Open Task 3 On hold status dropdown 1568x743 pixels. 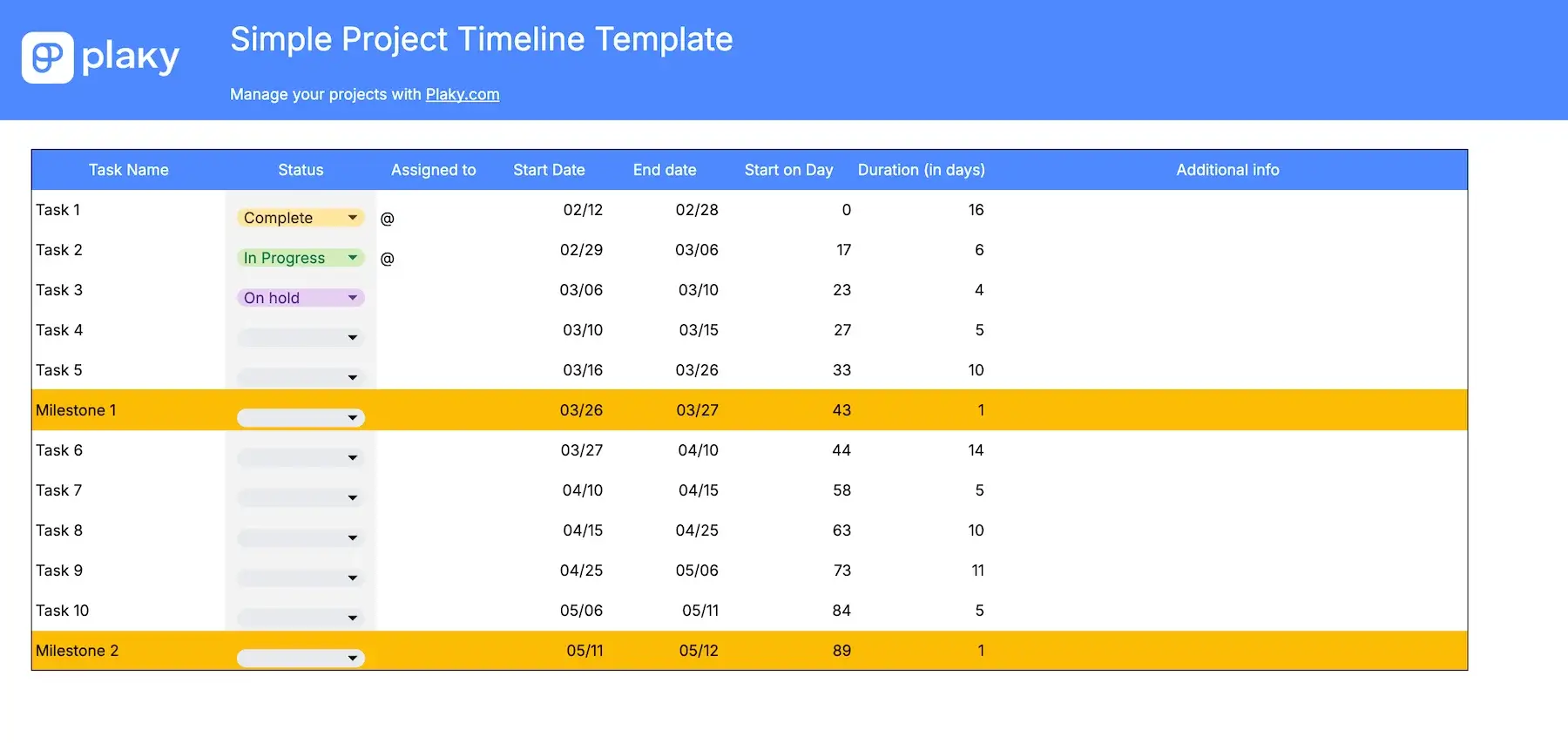[301, 298]
